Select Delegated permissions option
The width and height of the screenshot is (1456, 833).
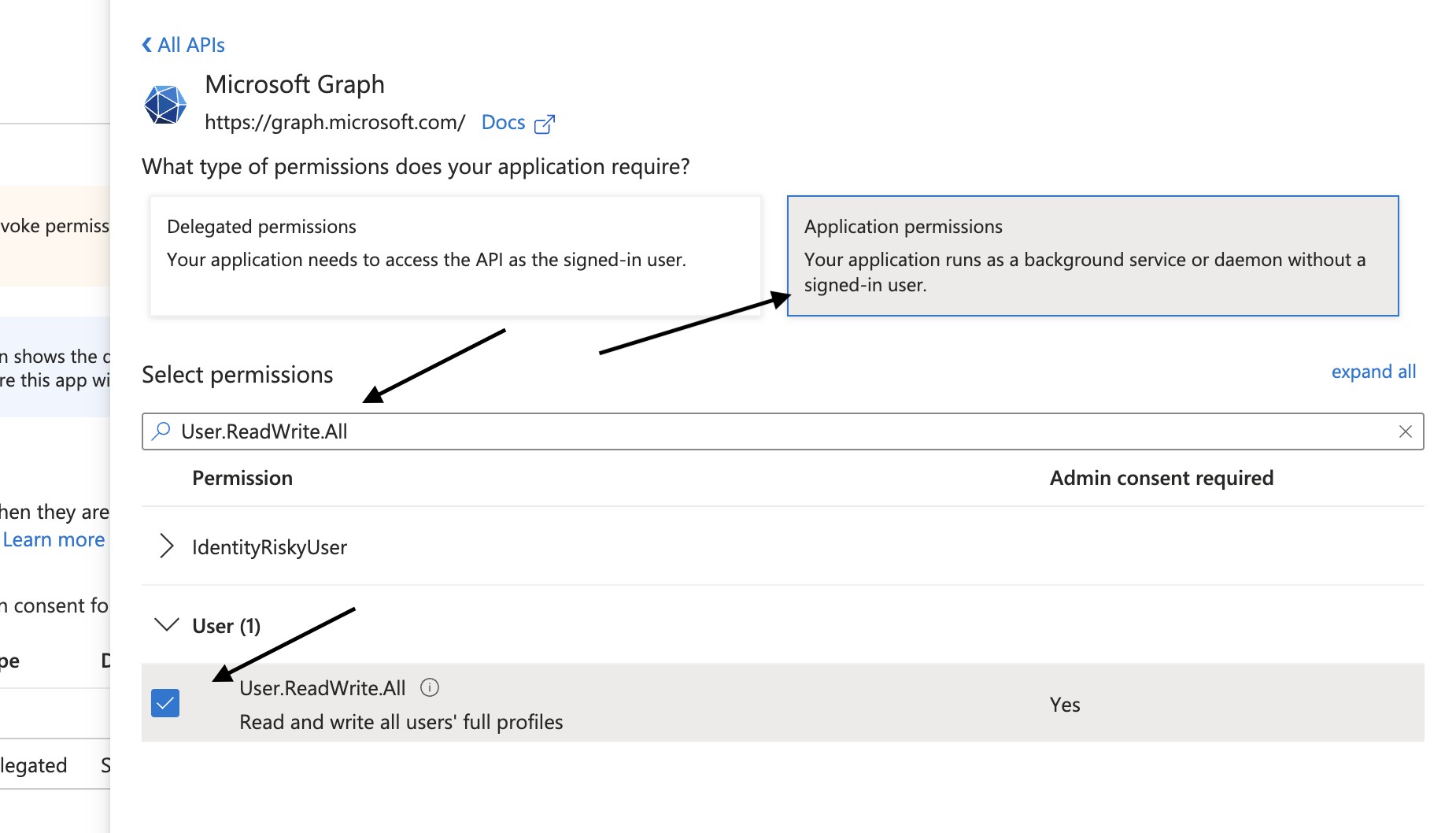pyautogui.click(x=456, y=256)
